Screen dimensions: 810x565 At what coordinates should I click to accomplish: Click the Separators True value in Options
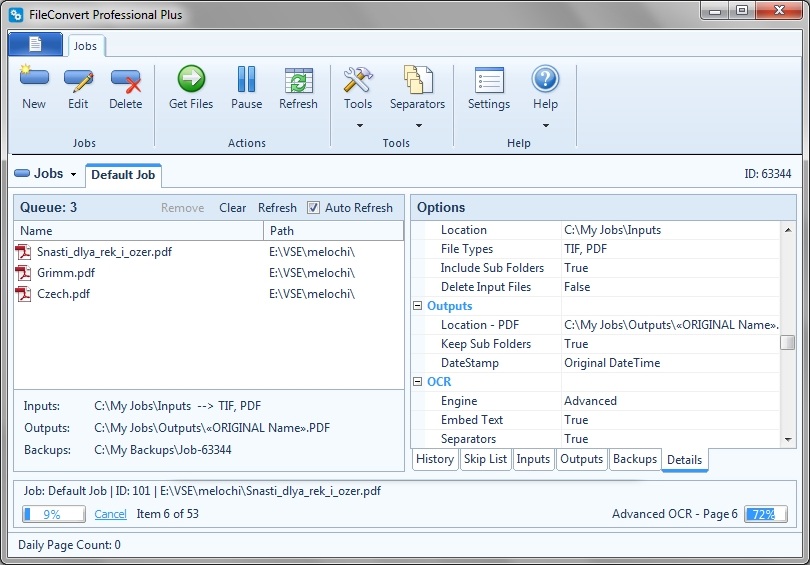pyautogui.click(x=576, y=439)
